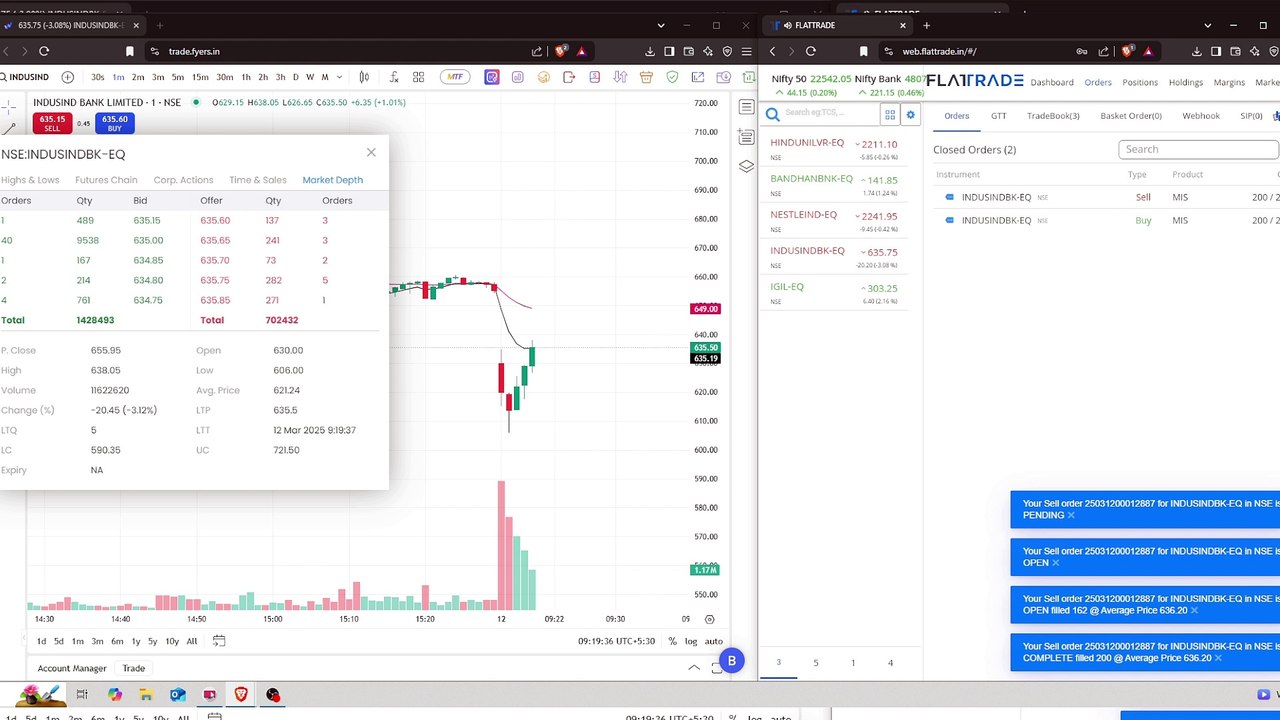This screenshot has width=1280, height=720.
Task: Open the layers icon on chart right sidebar
Action: [746, 166]
